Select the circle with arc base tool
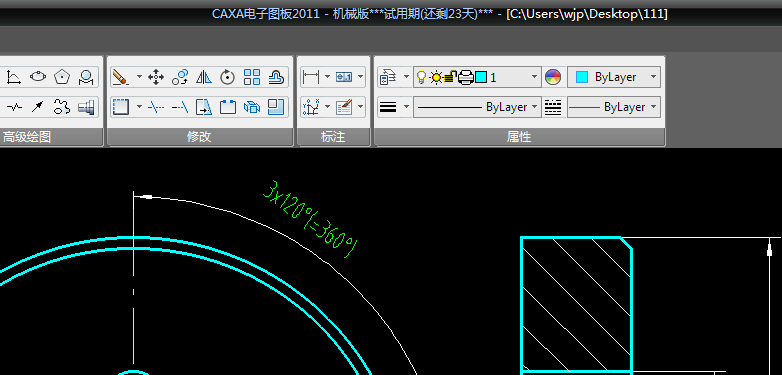Viewport: 782px width, 375px height. [86, 77]
